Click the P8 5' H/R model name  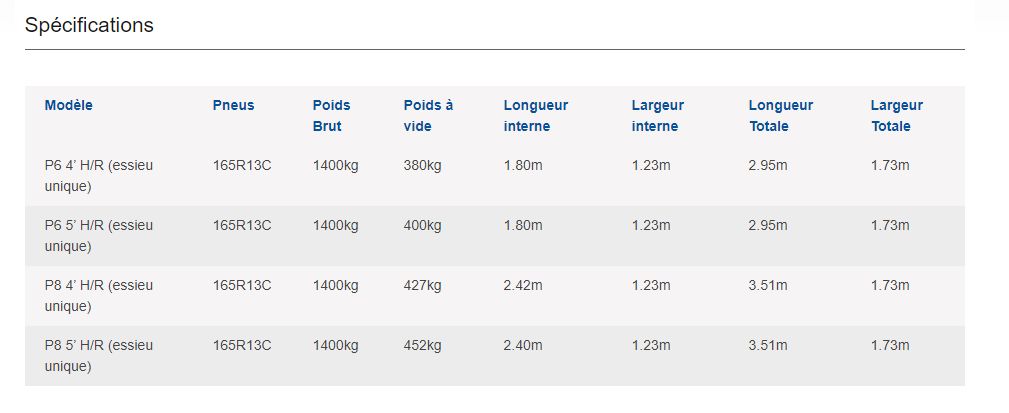pyautogui.click(x=98, y=355)
